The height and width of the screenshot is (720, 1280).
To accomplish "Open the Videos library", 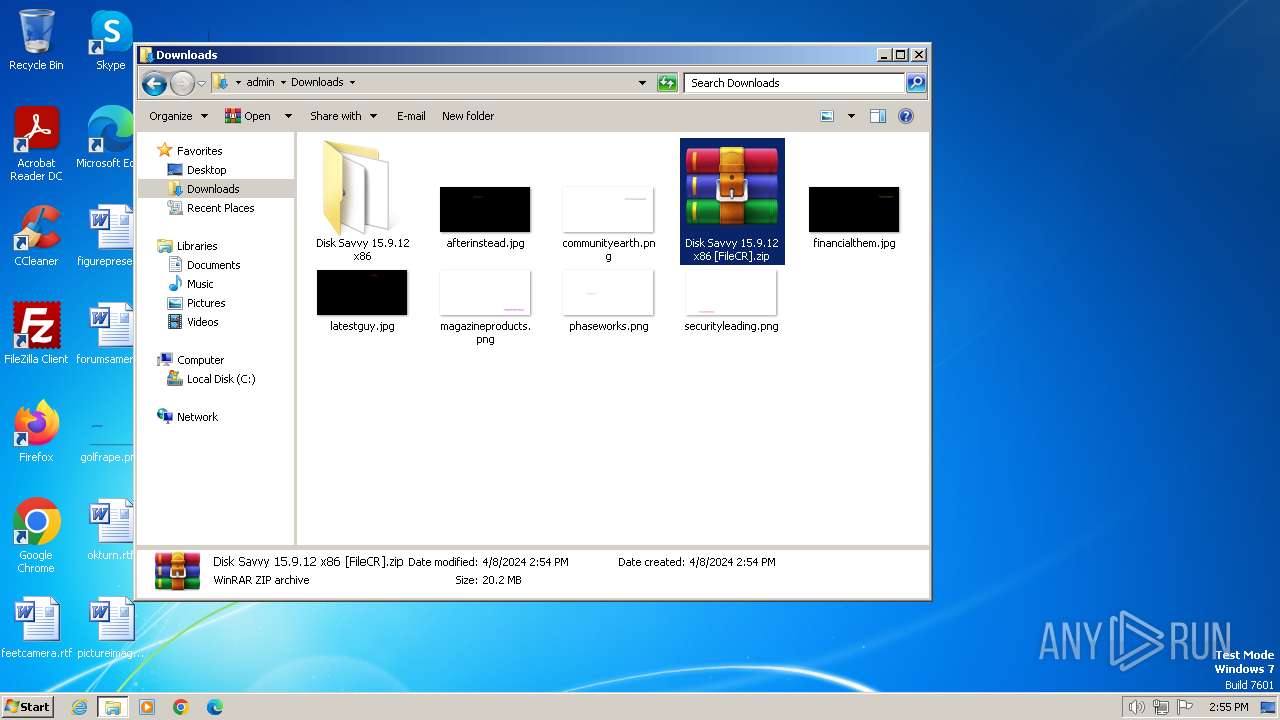I will (x=202, y=322).
